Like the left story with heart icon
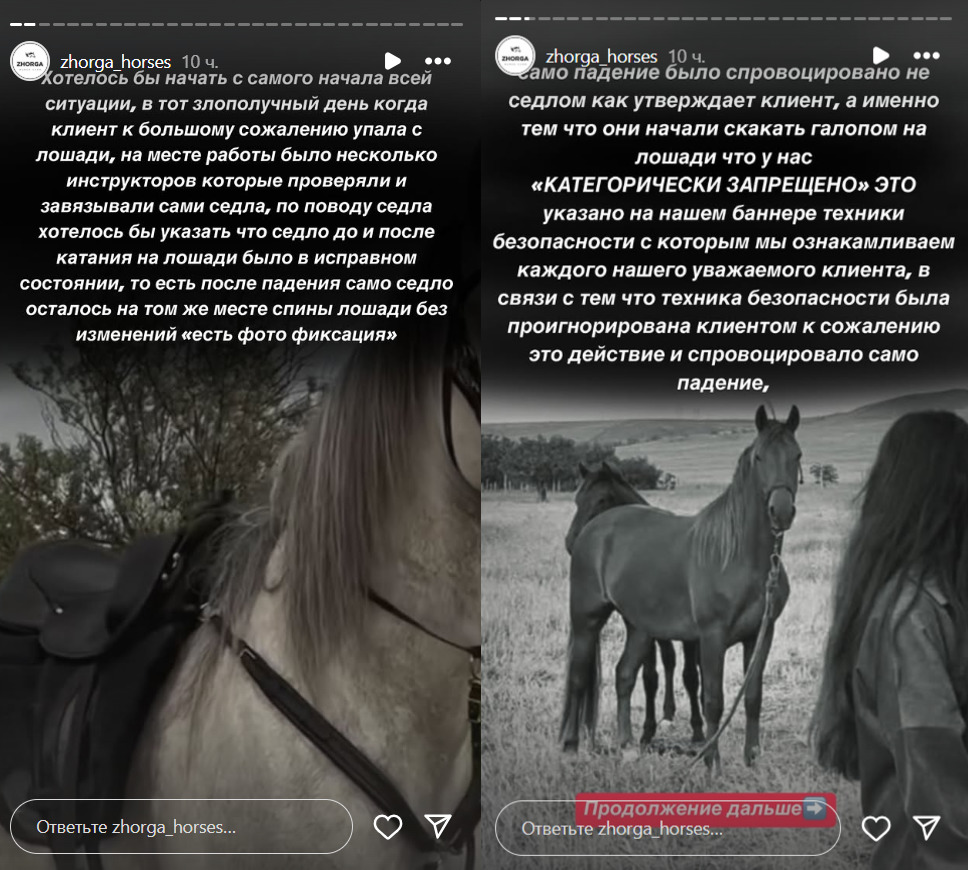968x870 pixels. [388, 827]
